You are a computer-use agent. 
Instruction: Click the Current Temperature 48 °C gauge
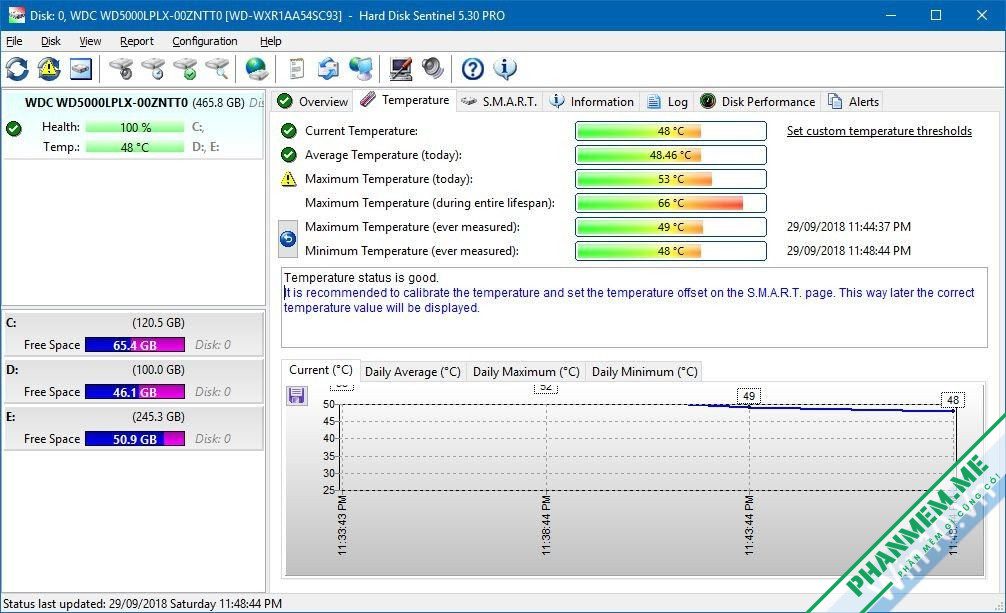pyautogui.click(x=670, y=131)
